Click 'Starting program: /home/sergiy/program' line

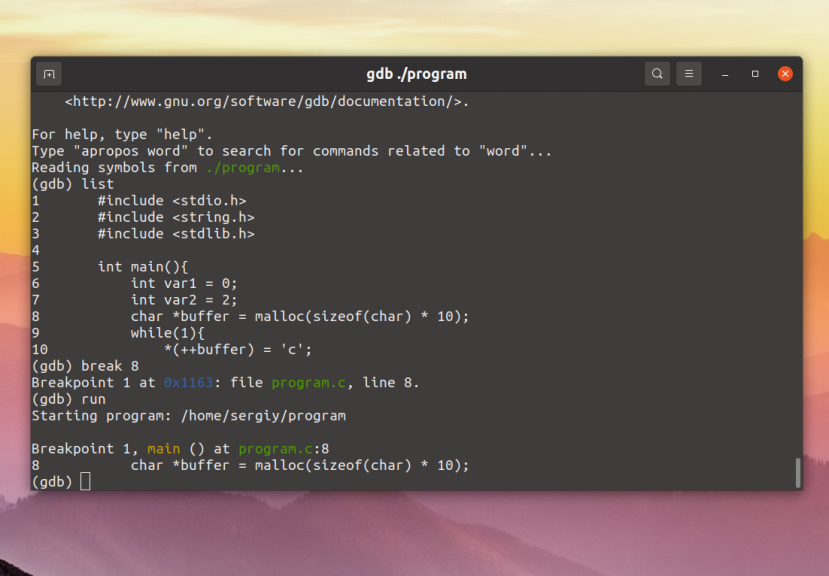(x=189, y=416)
